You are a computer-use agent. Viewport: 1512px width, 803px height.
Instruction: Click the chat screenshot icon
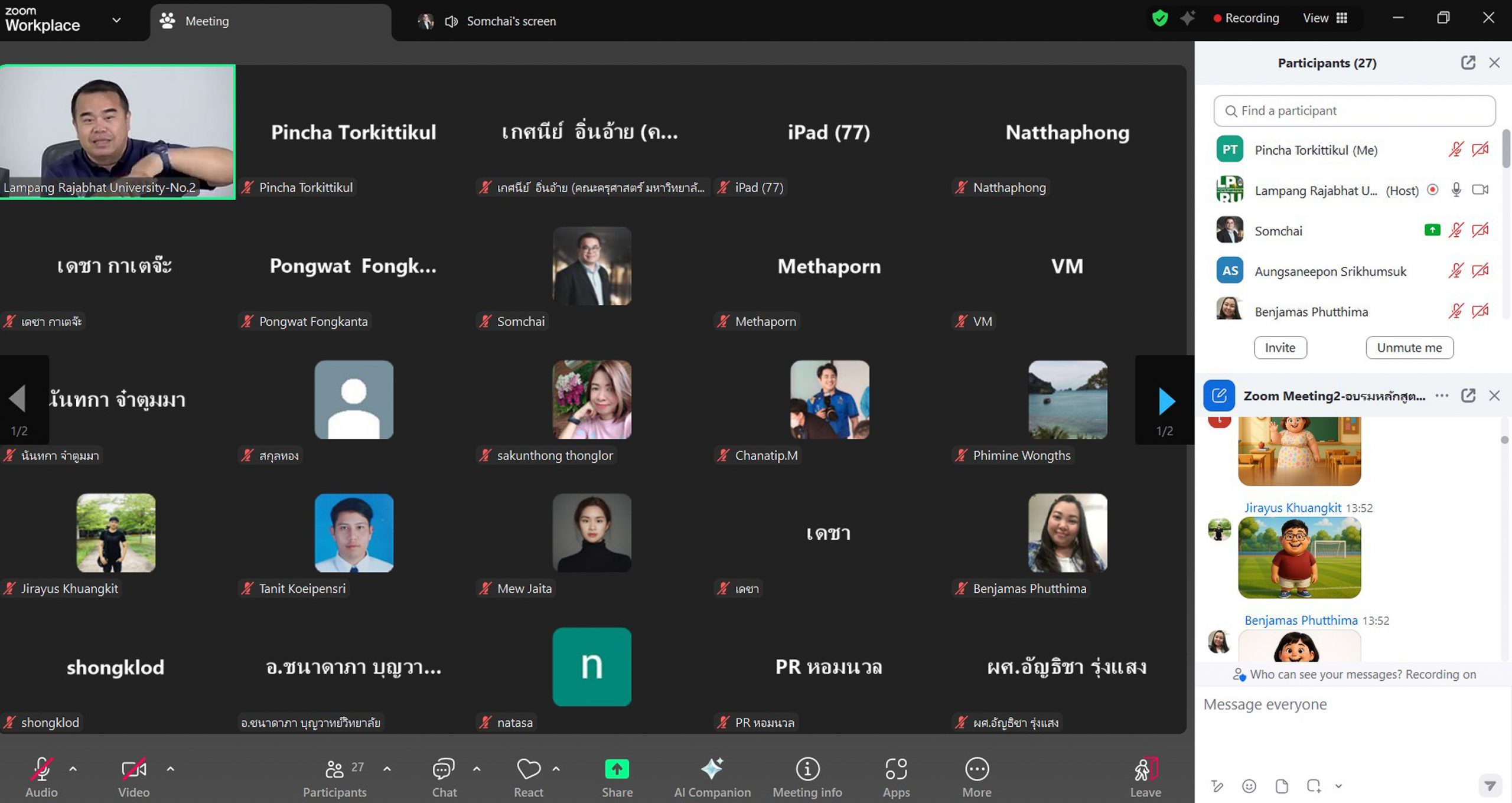[x=1314, y=786]
